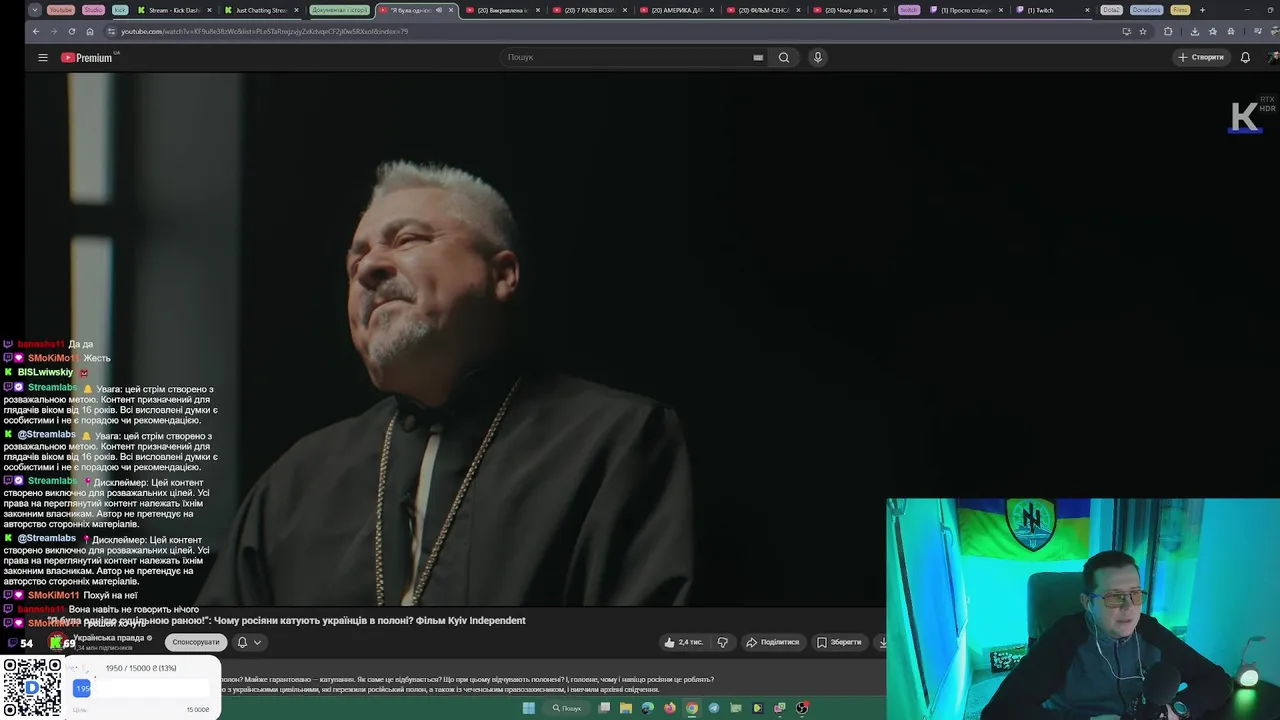Image resolution: width=1280 pixels, height=720 pixels.
Task: Switch to the АМЕРИКА tab
Action: coord(676,10)
